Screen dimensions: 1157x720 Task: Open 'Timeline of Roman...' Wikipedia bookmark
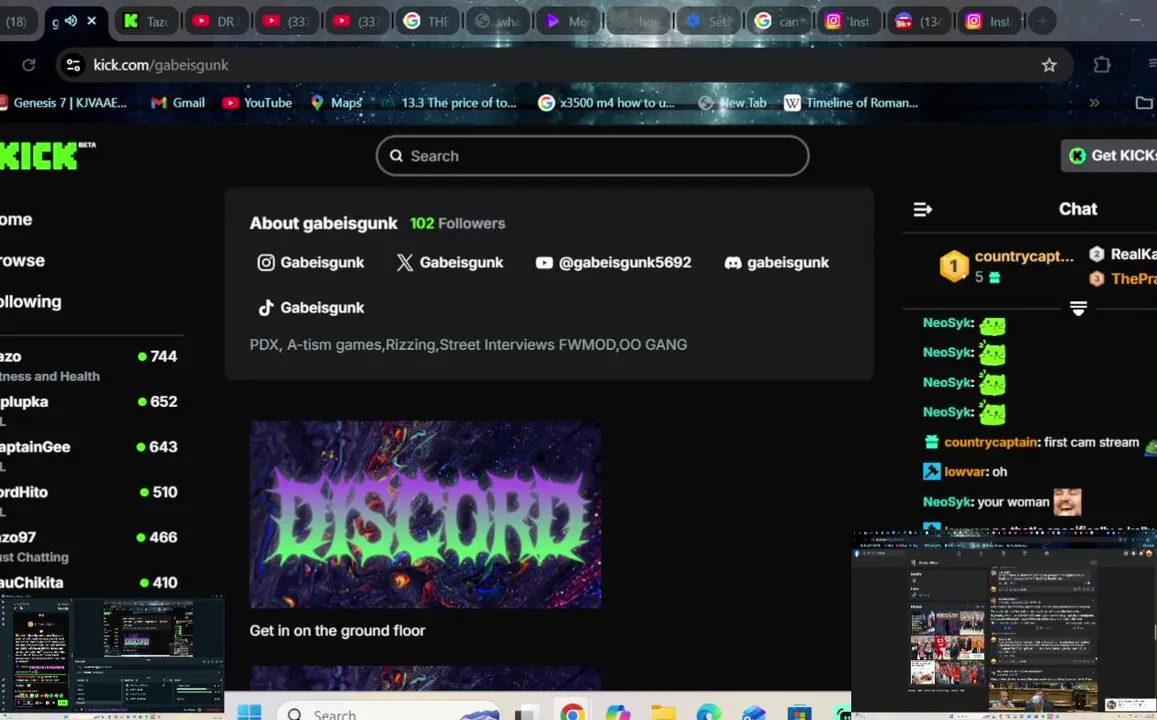(852, 103)
